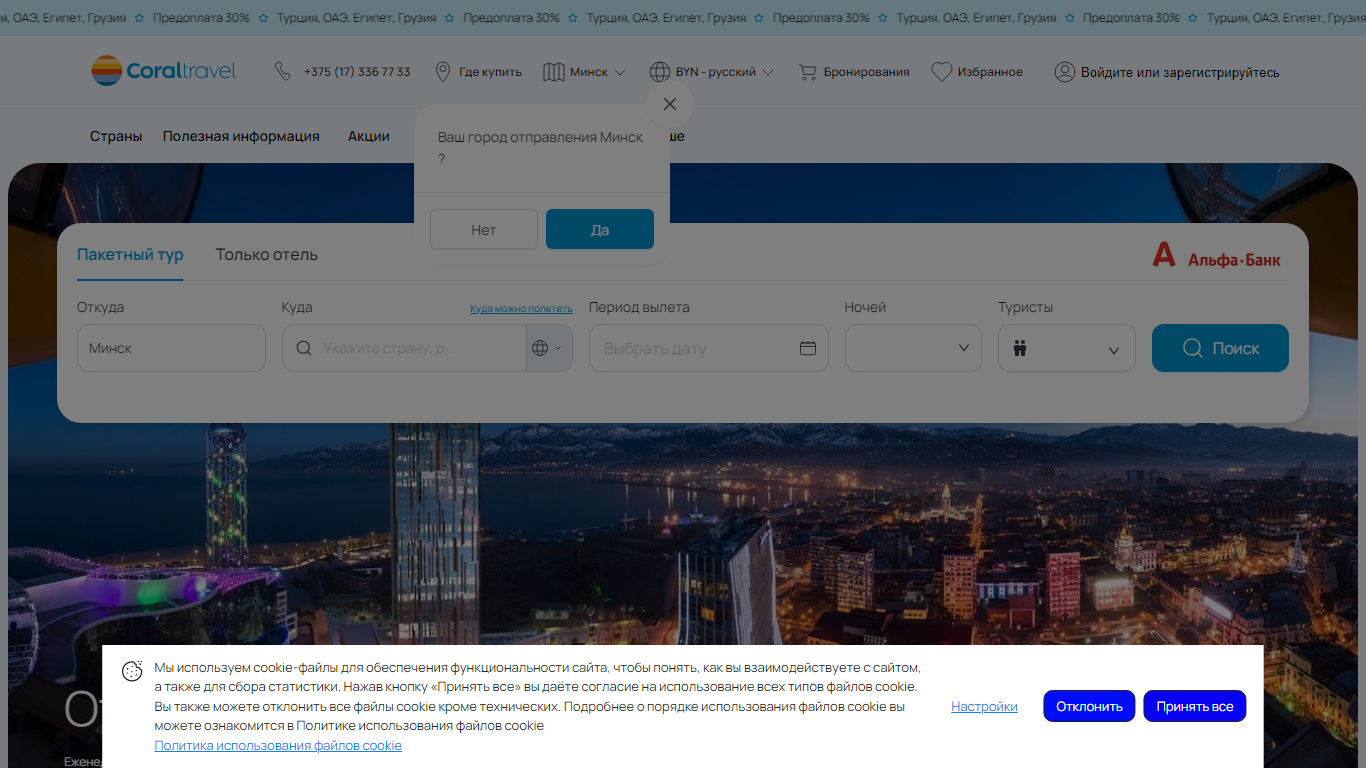The height and width of the screenshot is (768, 1366).
Task: Expand the globe destination type dropdown
Action: 549,348
